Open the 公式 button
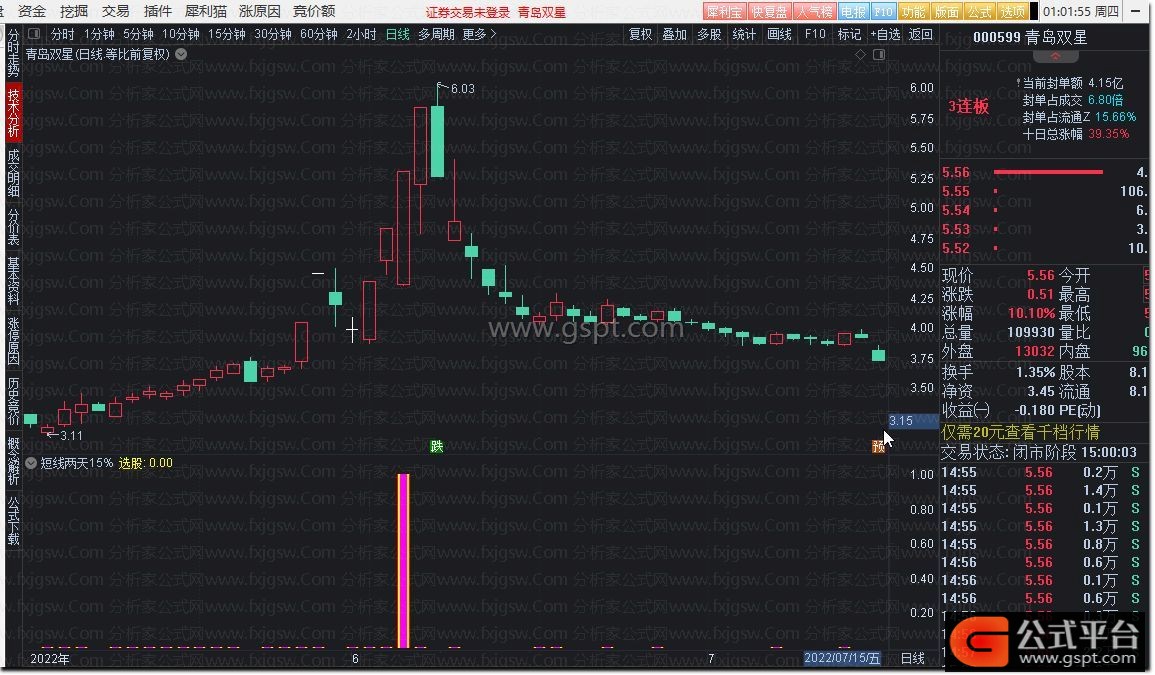This screenshot has width=1155, height=675. click(x=980, y=12)
